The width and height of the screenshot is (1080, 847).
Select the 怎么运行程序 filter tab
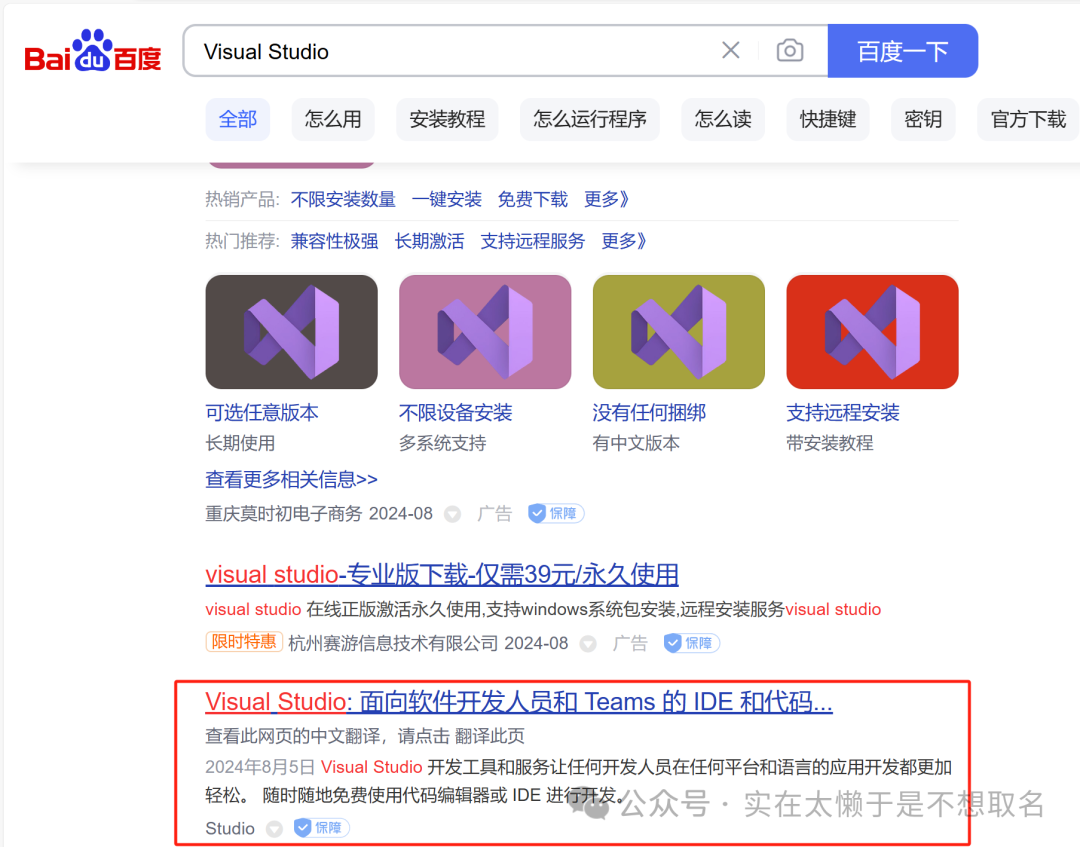click(x=590, y=119)
